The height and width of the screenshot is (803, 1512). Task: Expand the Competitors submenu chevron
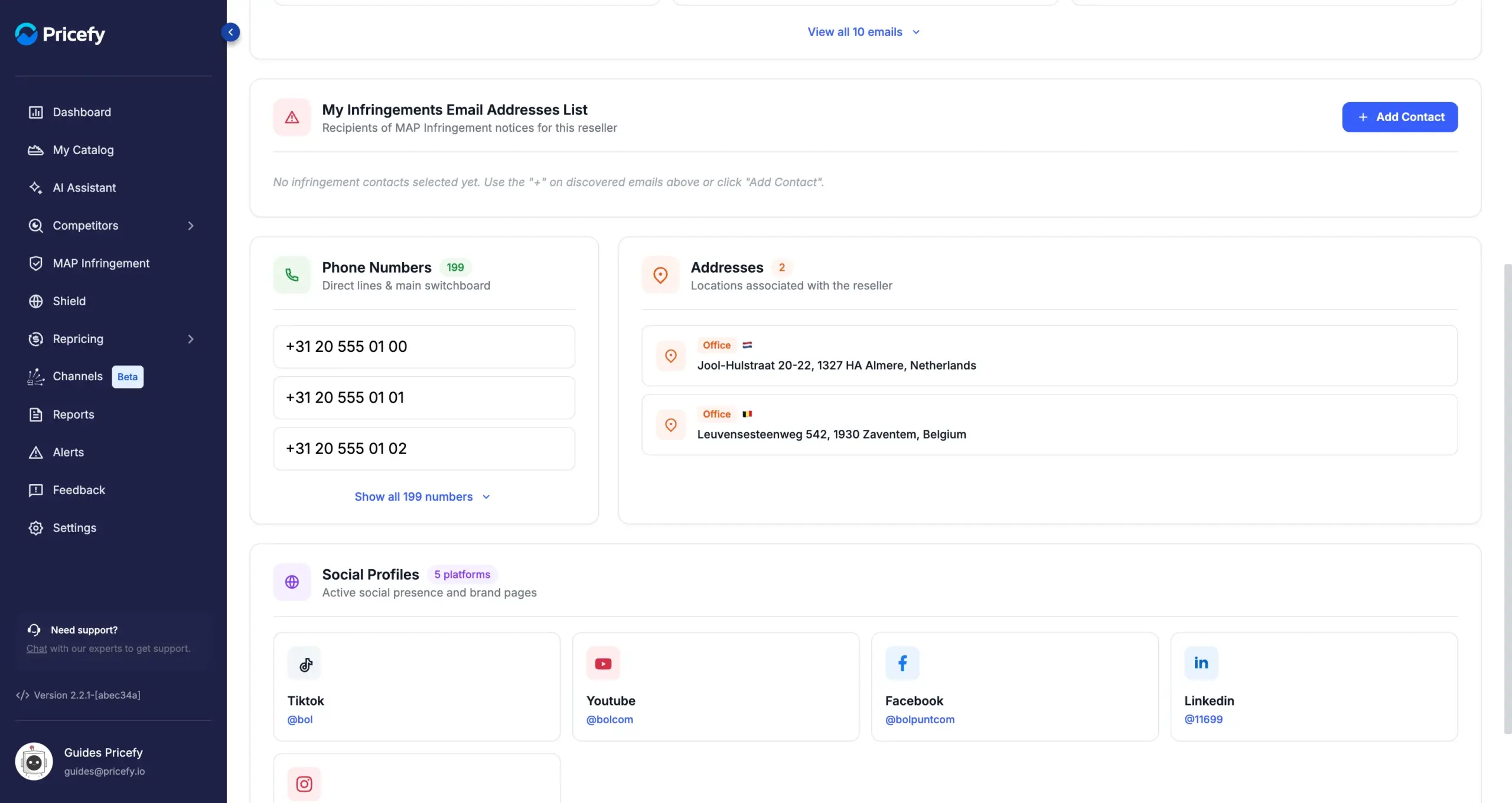tap(190, 226)
